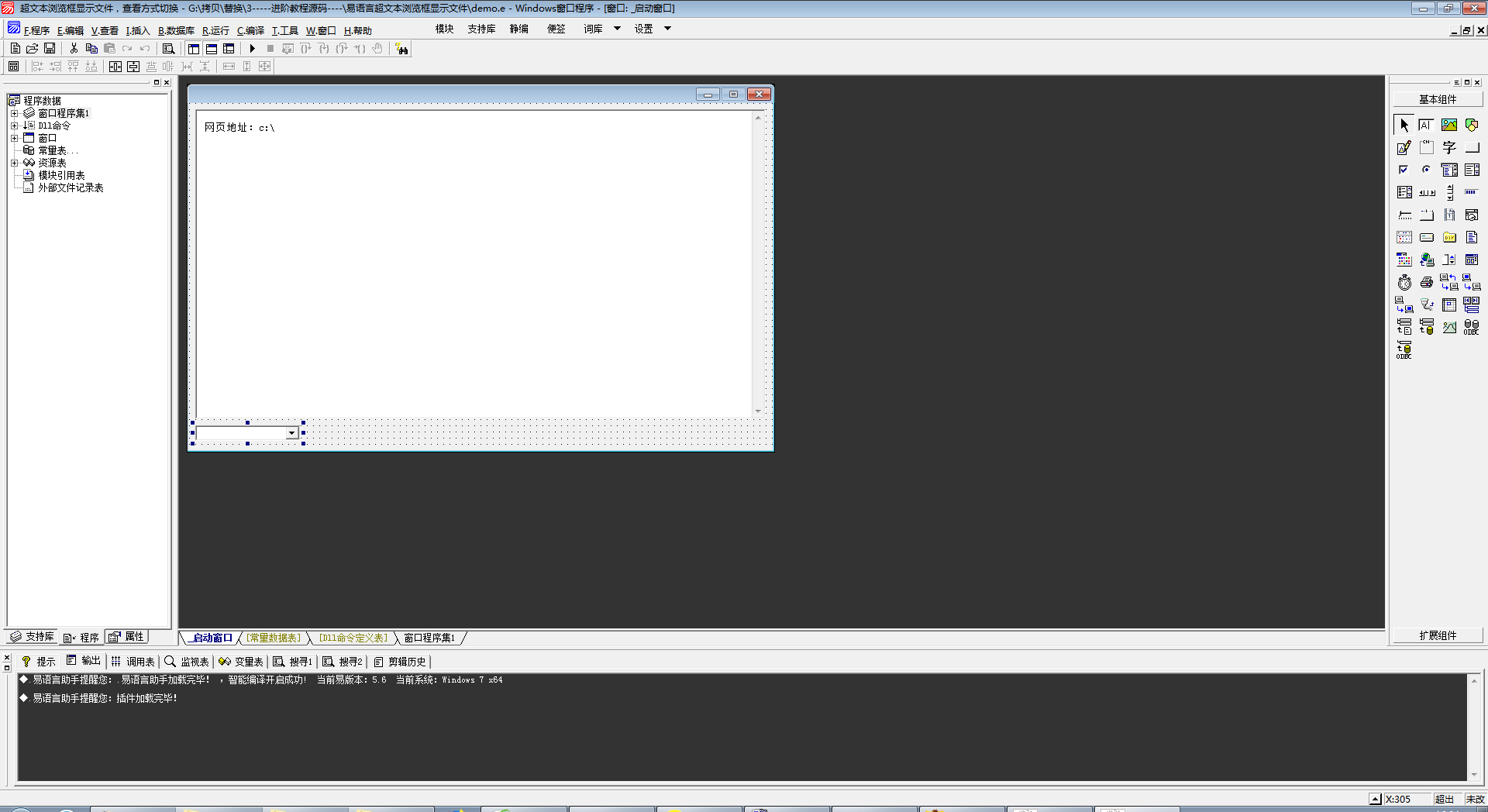Image resolution: width=1488 pixels, height=812 pixels.
Task: Select the timer clock component
Action: [1404, 282]
